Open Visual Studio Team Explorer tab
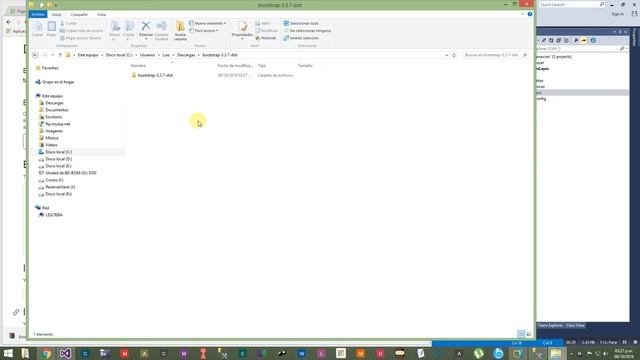This screenshot has width=640, height=360. click(x=550, y=325)
